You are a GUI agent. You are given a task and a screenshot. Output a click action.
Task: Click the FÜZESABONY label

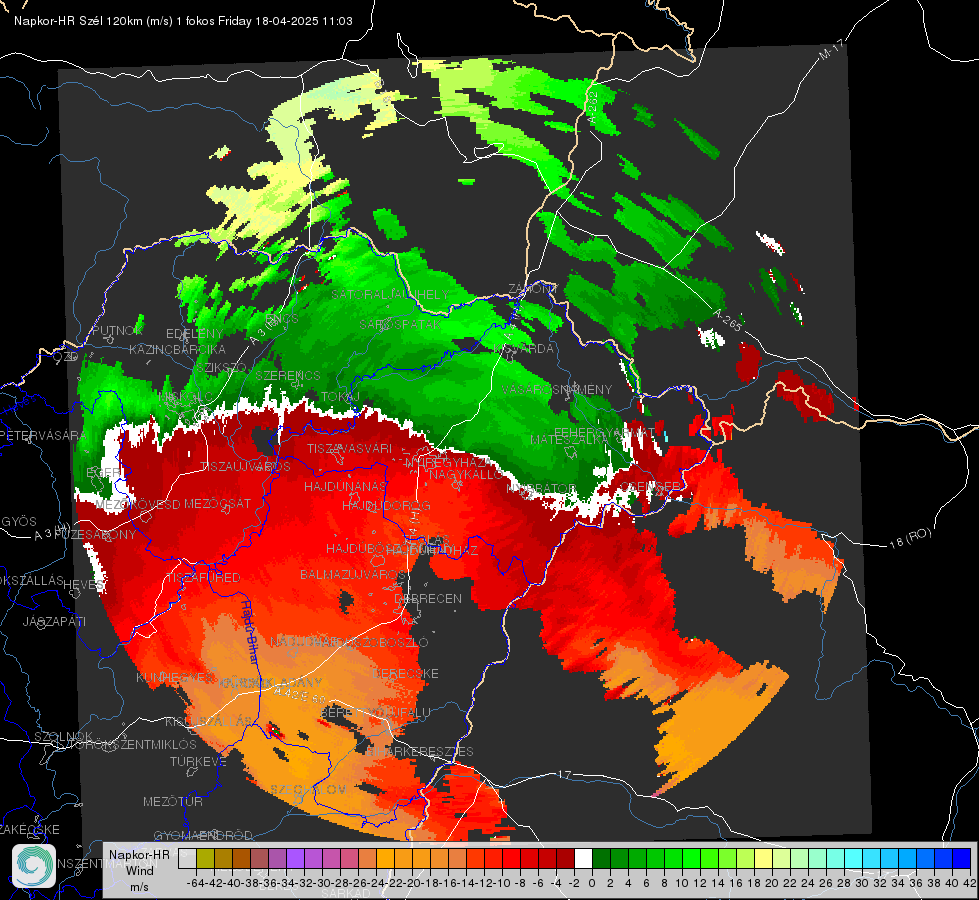tap(95, 535)
